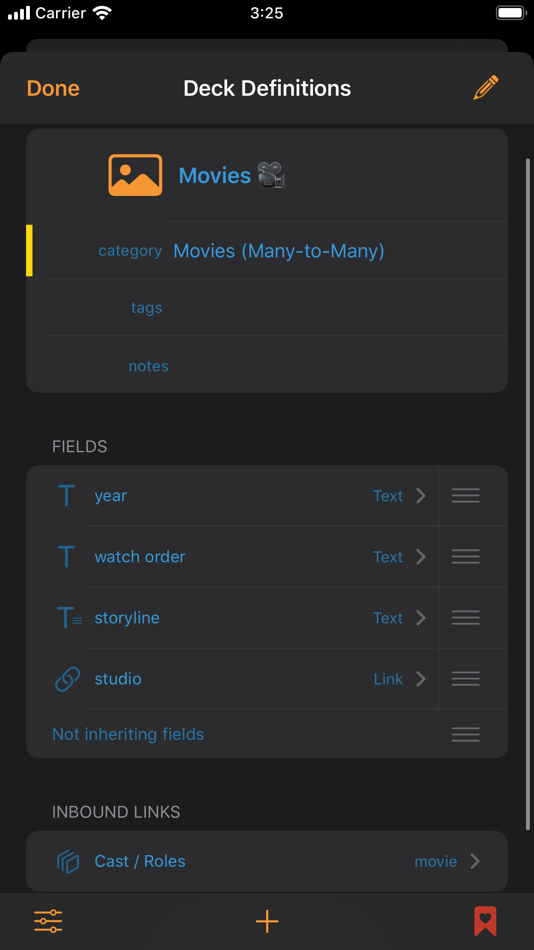Tap the red heart bookmark icon

[x=485, y=921]
